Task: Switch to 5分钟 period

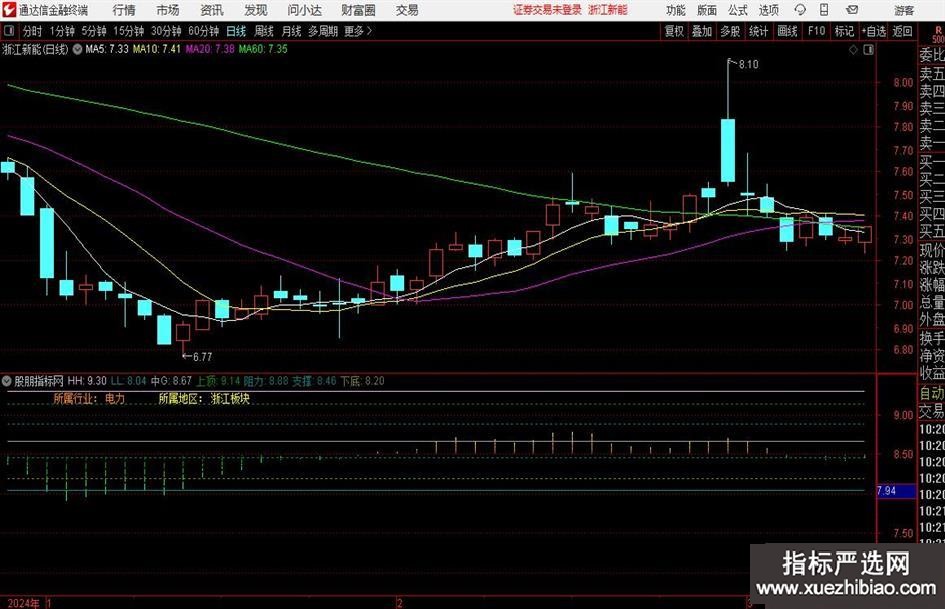Action: coord(94,31)
